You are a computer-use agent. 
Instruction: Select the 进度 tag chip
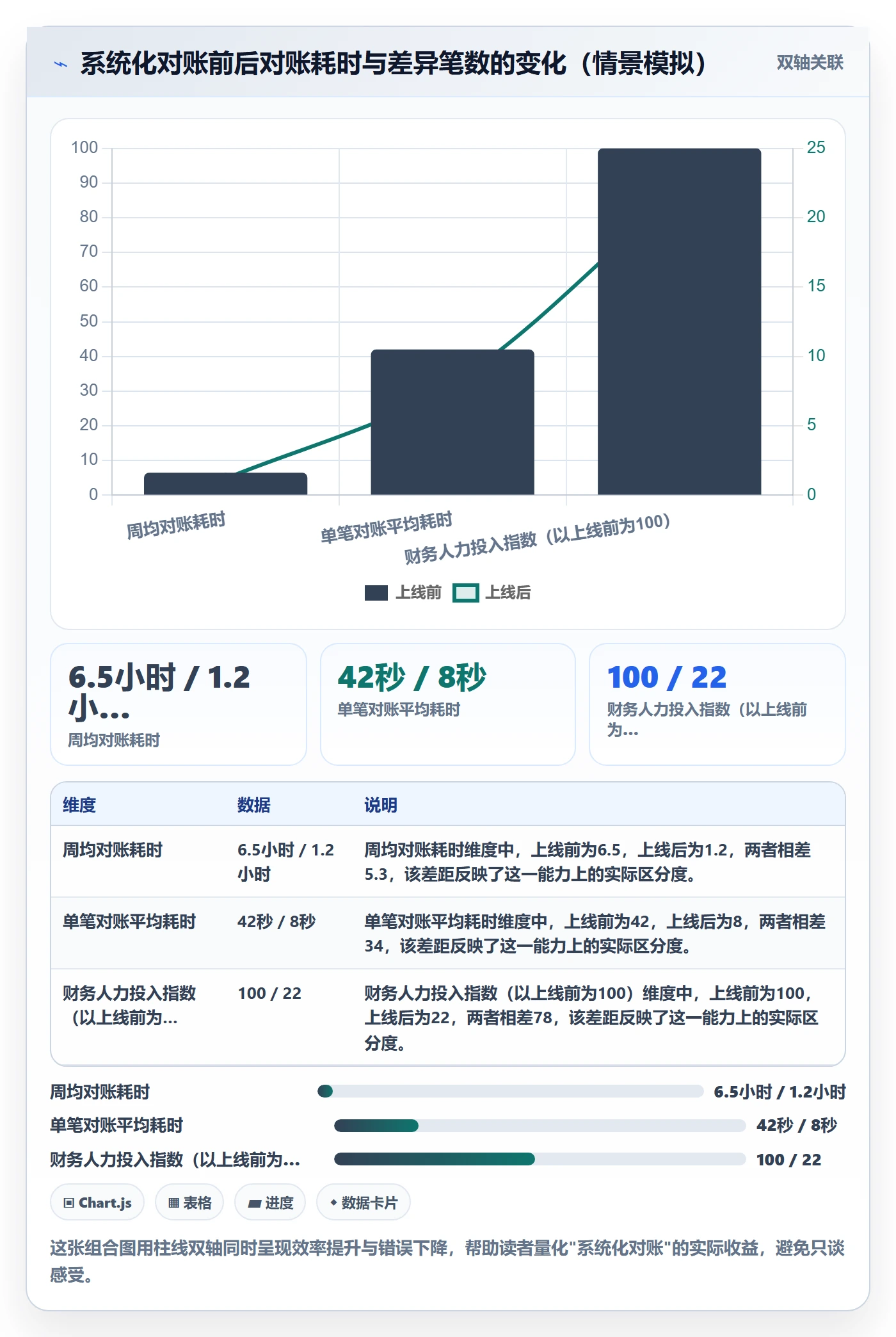(270, 1203)
